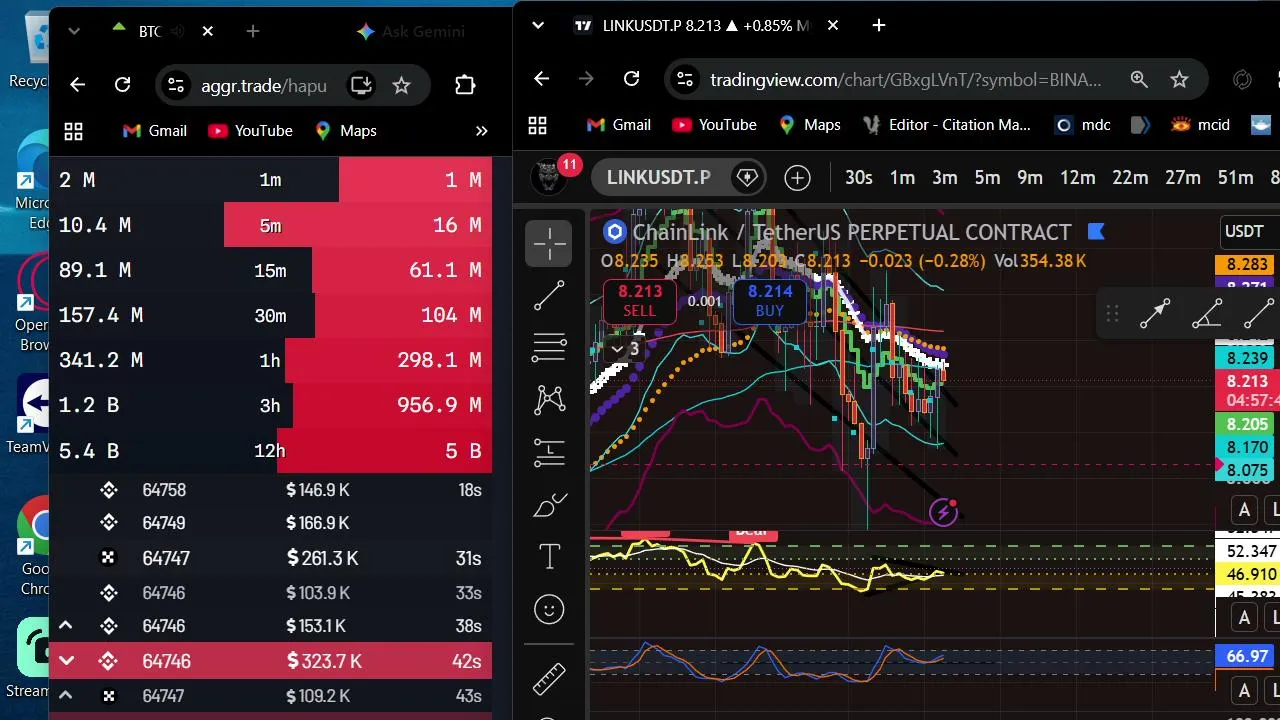Viewport: 1280px width, 720px height.
Task: Open the chart patterns tool group
Action: (x=549, y=399)
